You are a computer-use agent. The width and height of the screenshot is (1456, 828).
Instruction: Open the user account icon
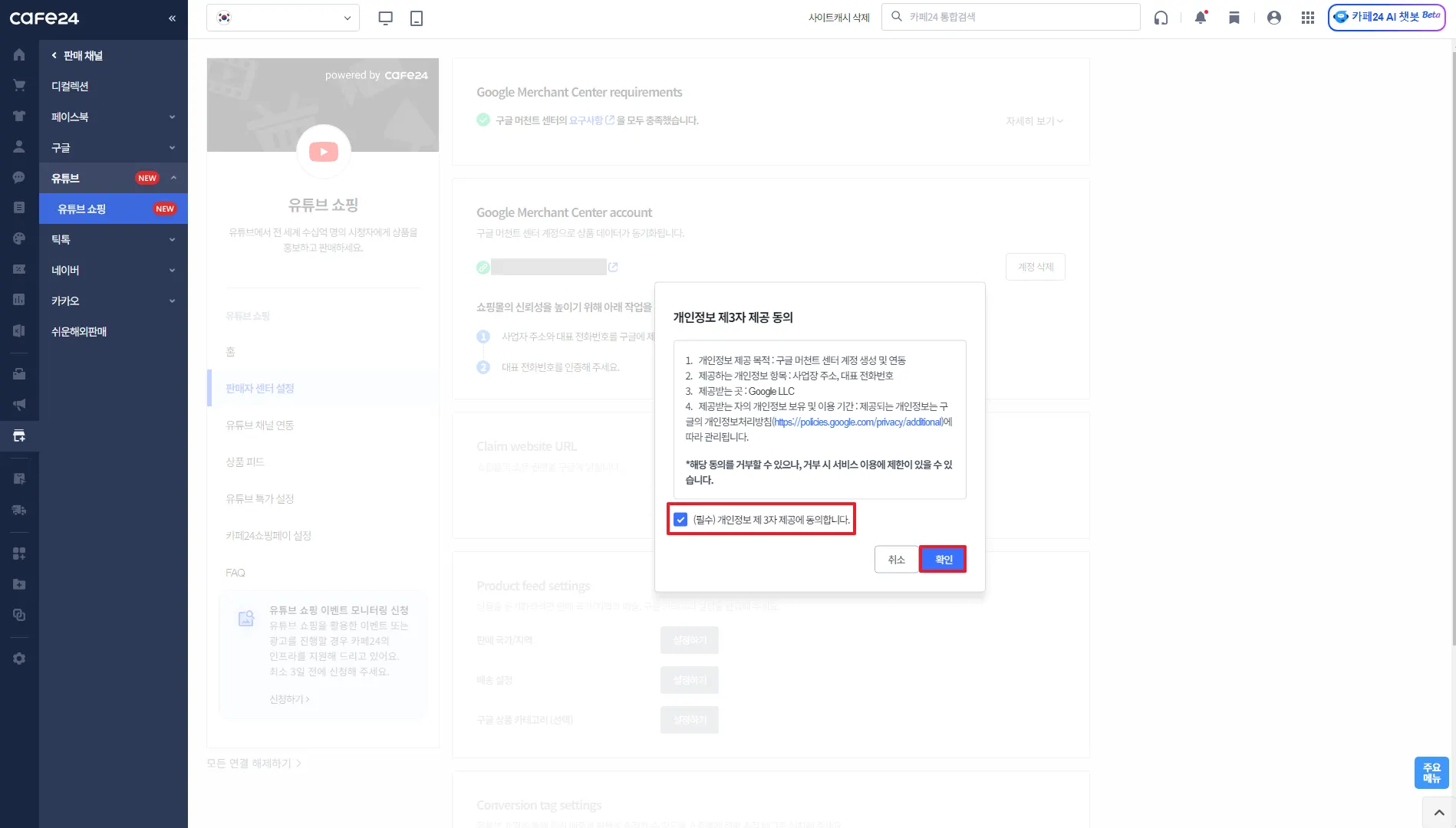(1274, 18)
